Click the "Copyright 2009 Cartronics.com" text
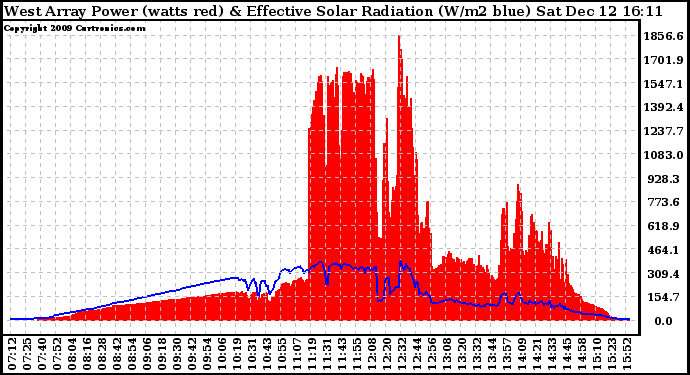Image resolution: width=690 pixels, height=375 pixels. [x=75, y=28]
